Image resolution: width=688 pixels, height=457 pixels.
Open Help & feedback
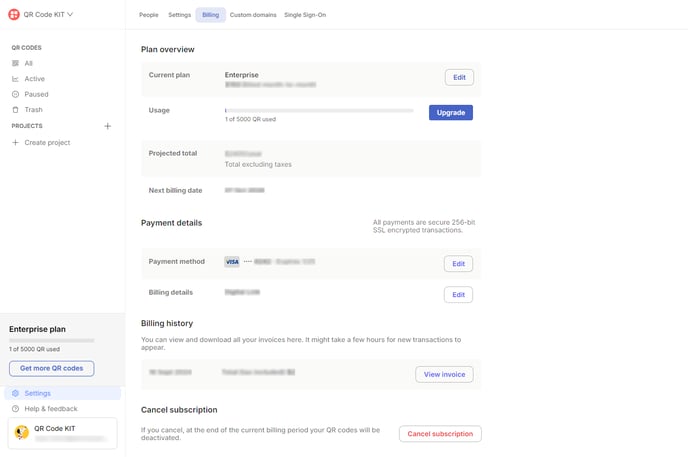click(x=50, y=409)
